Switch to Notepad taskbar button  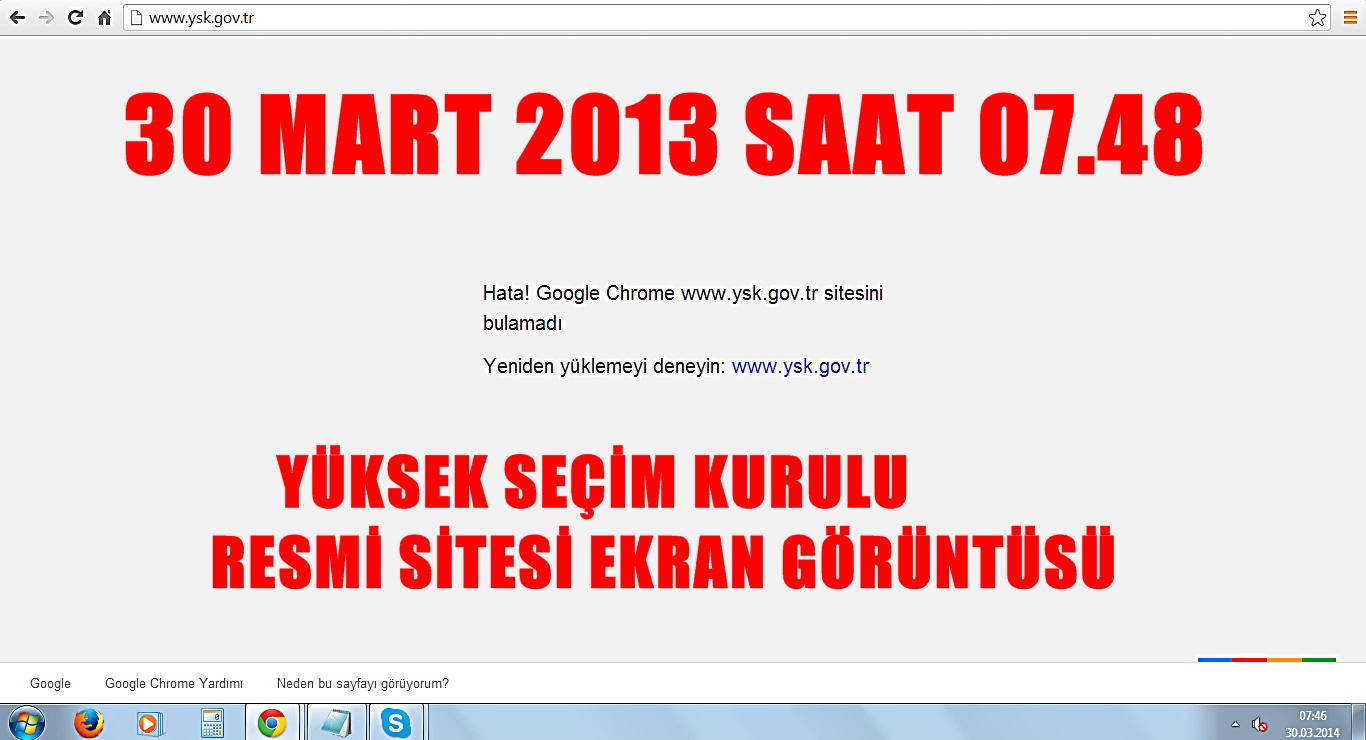coord(334,722)
